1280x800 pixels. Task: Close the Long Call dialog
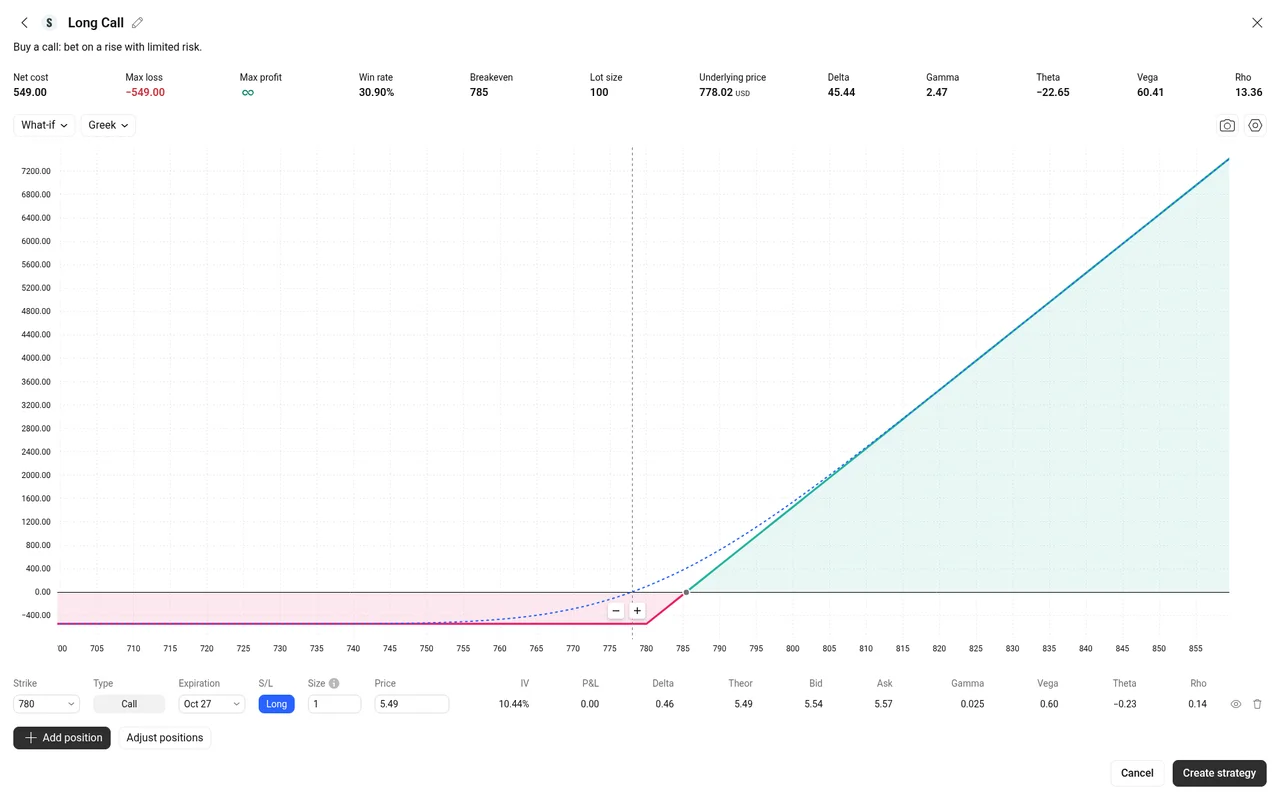[1257, 23]
